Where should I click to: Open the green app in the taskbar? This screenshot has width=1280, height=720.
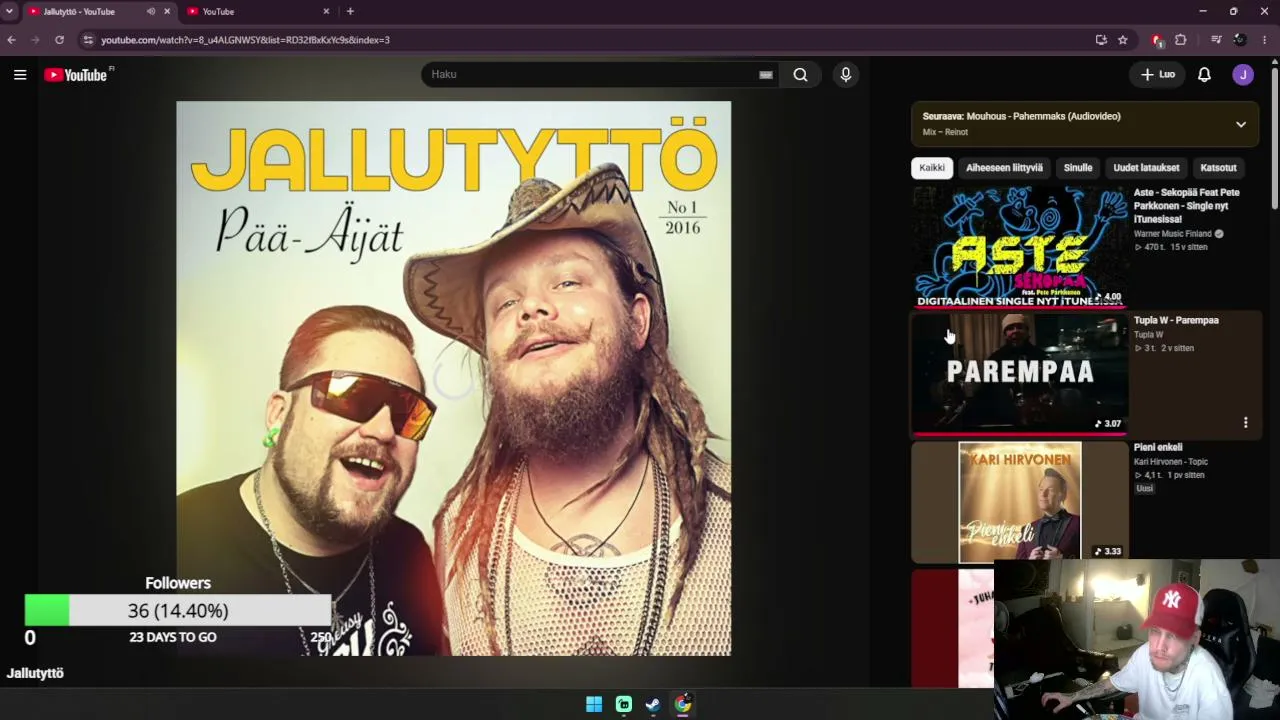623,704
